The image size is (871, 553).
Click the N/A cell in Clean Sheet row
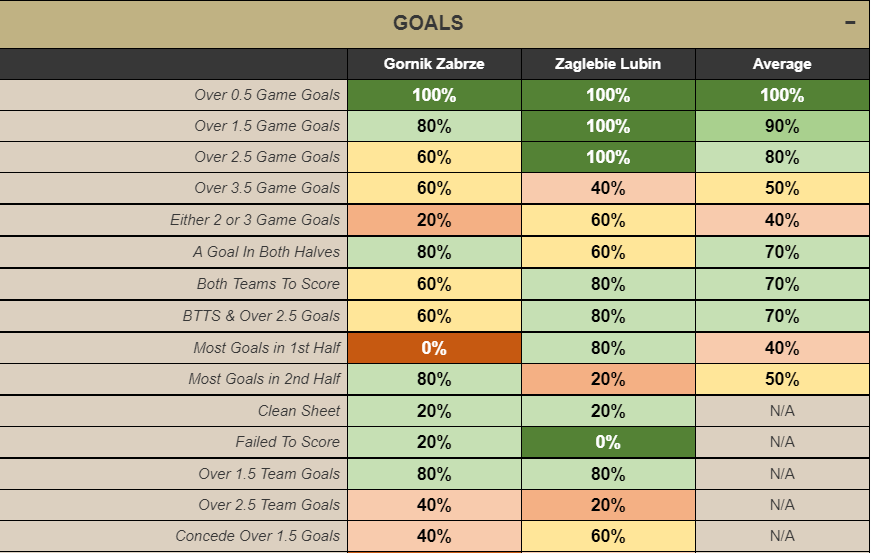[782, 411]
